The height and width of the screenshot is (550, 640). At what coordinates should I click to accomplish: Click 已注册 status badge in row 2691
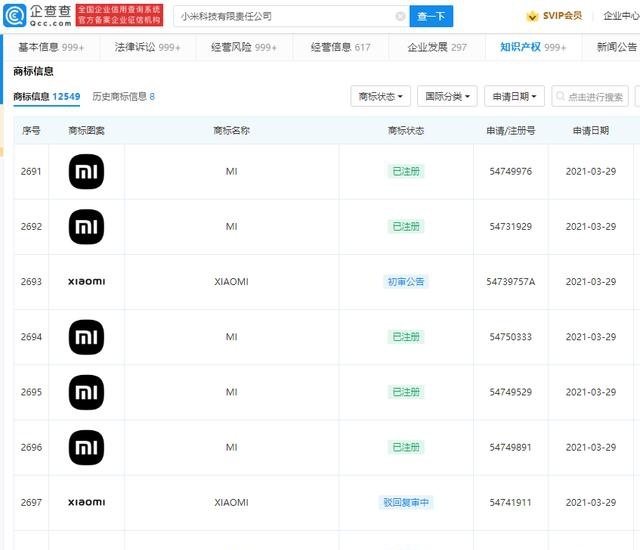pyautogui.click(x=406, y=171)
